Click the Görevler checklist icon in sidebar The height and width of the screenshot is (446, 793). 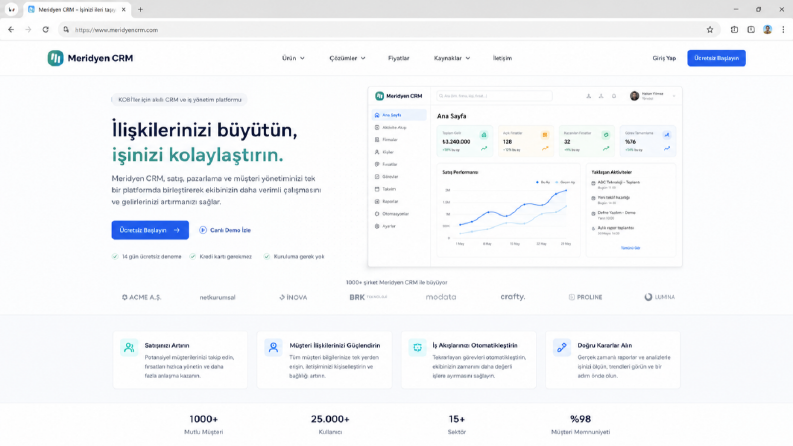377,176
